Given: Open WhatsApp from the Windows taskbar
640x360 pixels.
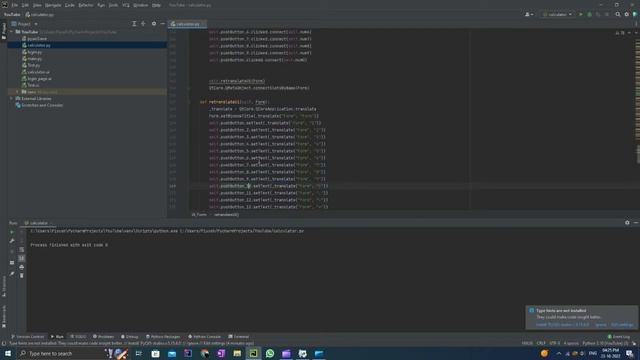Looking at the screenshot, I should click(x=270, y=353).
